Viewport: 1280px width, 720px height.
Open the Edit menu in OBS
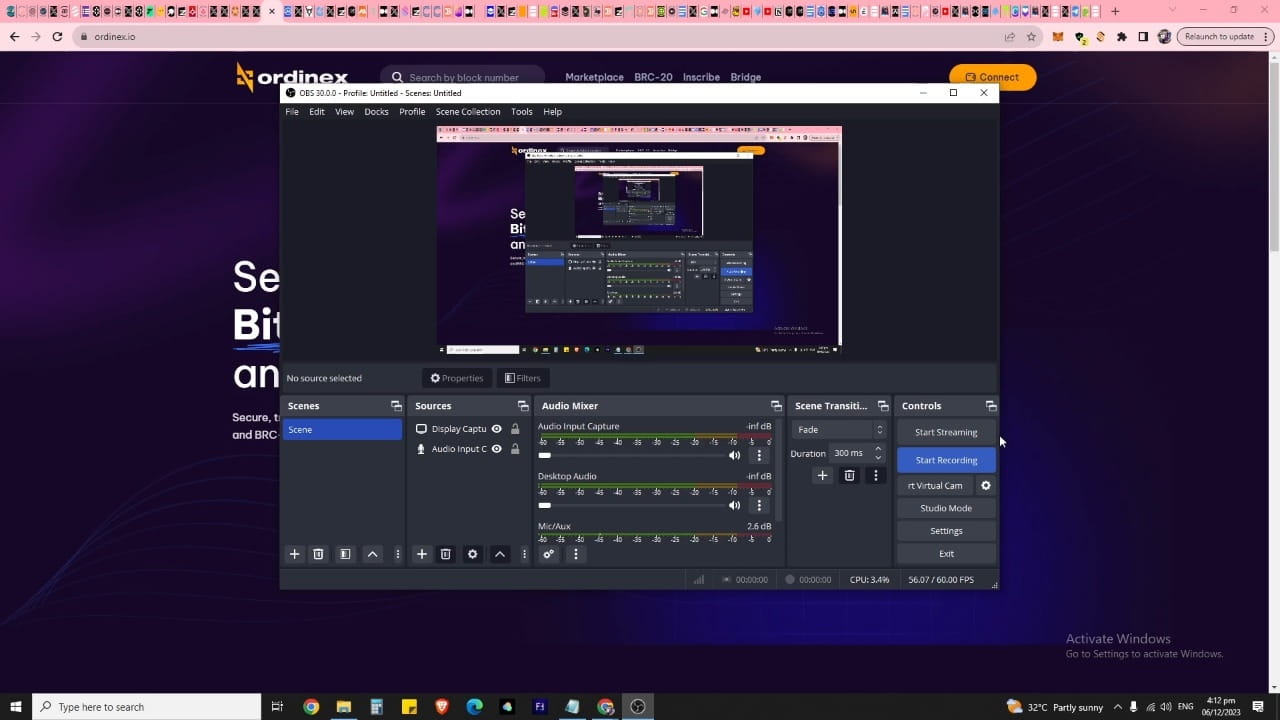click(x=316, y=112)
